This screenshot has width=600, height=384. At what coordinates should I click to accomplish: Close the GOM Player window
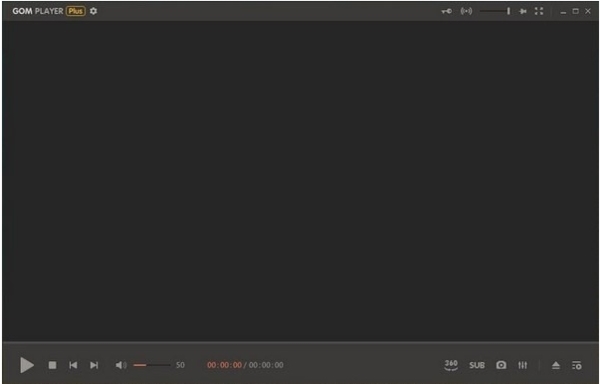click(x=588, y=11)
